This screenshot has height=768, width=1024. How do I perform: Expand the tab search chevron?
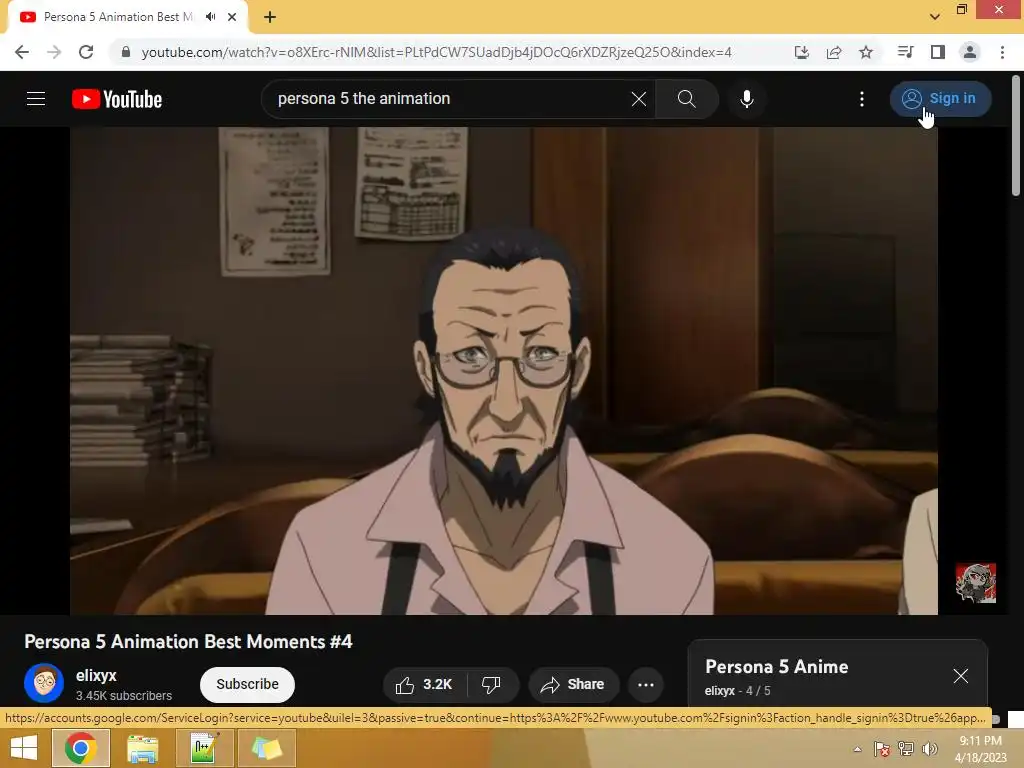(x=935, y=16)
